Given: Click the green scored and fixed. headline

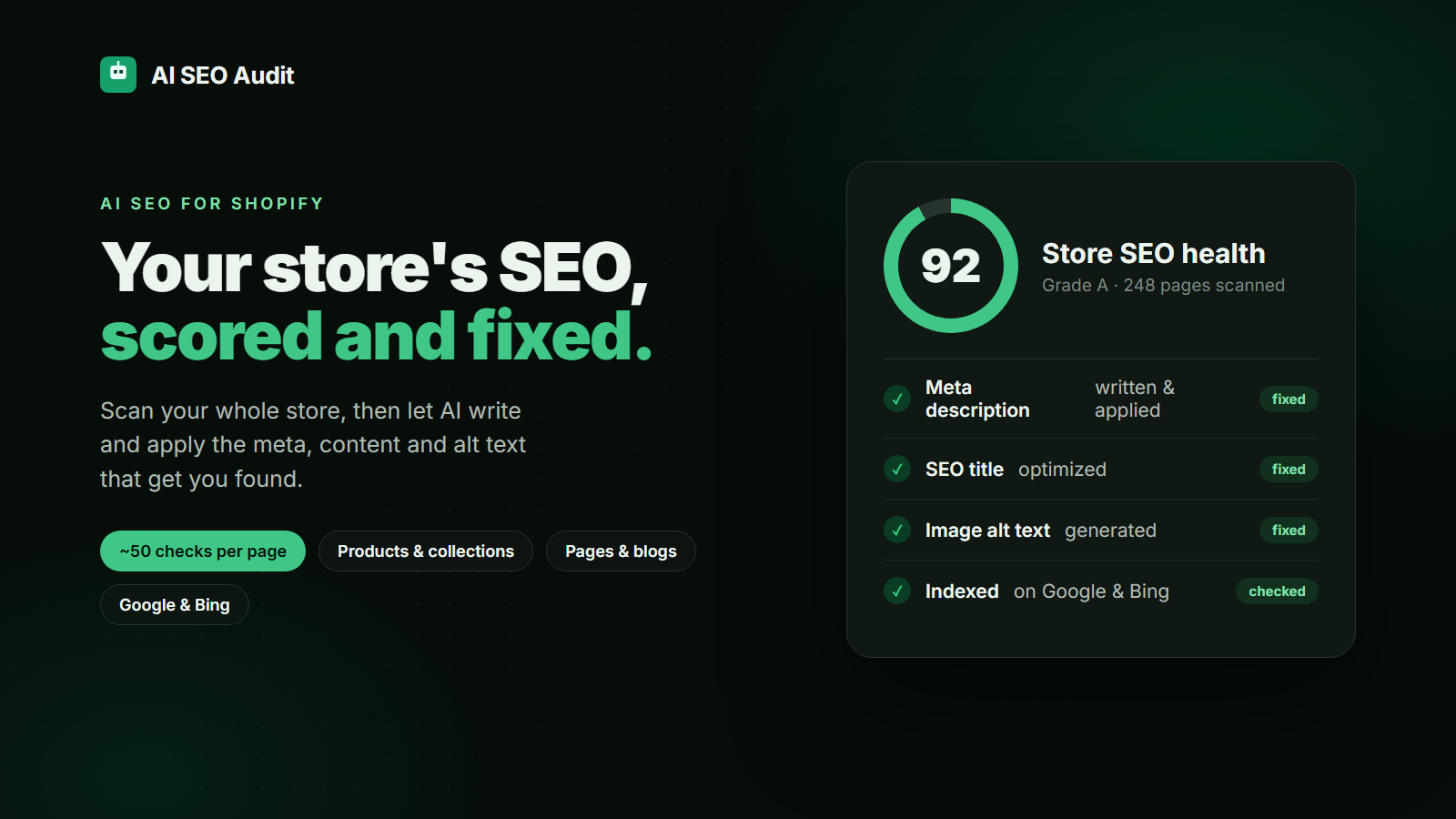Looking at the screenshot, I should pyautogui.click(x=377, y=337).
